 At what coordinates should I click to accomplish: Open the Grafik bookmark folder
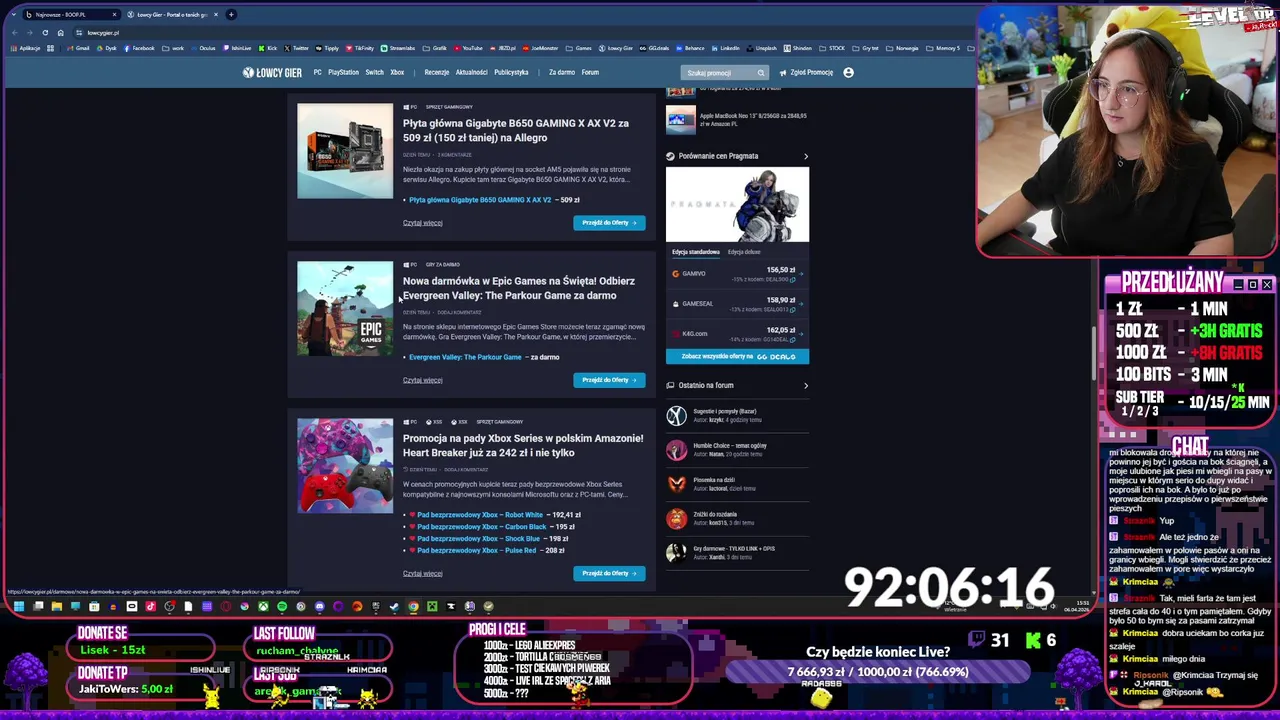pos(435,48)
